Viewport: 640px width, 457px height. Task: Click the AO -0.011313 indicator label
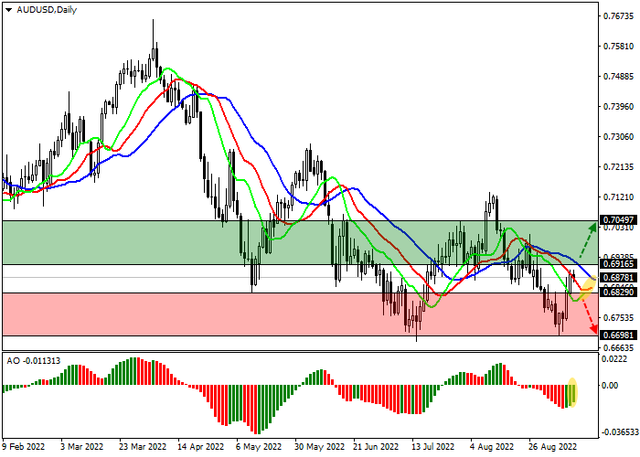(33, 361)
